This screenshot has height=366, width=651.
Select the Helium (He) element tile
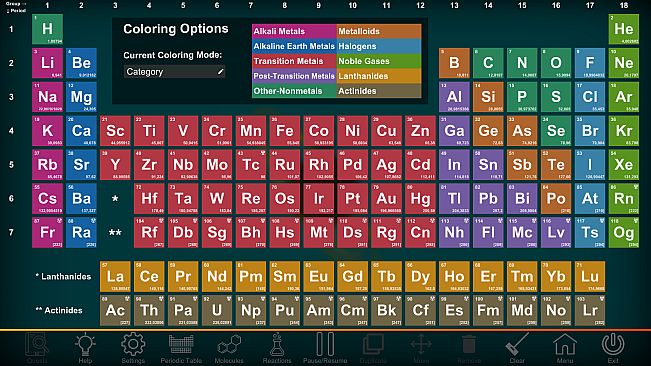pos(624,29)
